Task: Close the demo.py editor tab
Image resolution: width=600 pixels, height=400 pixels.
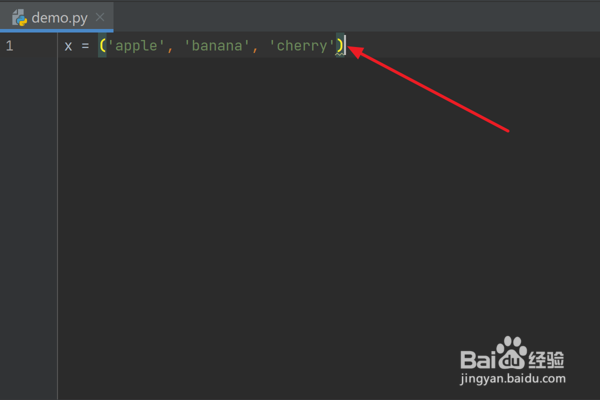Action: point(100,17)
